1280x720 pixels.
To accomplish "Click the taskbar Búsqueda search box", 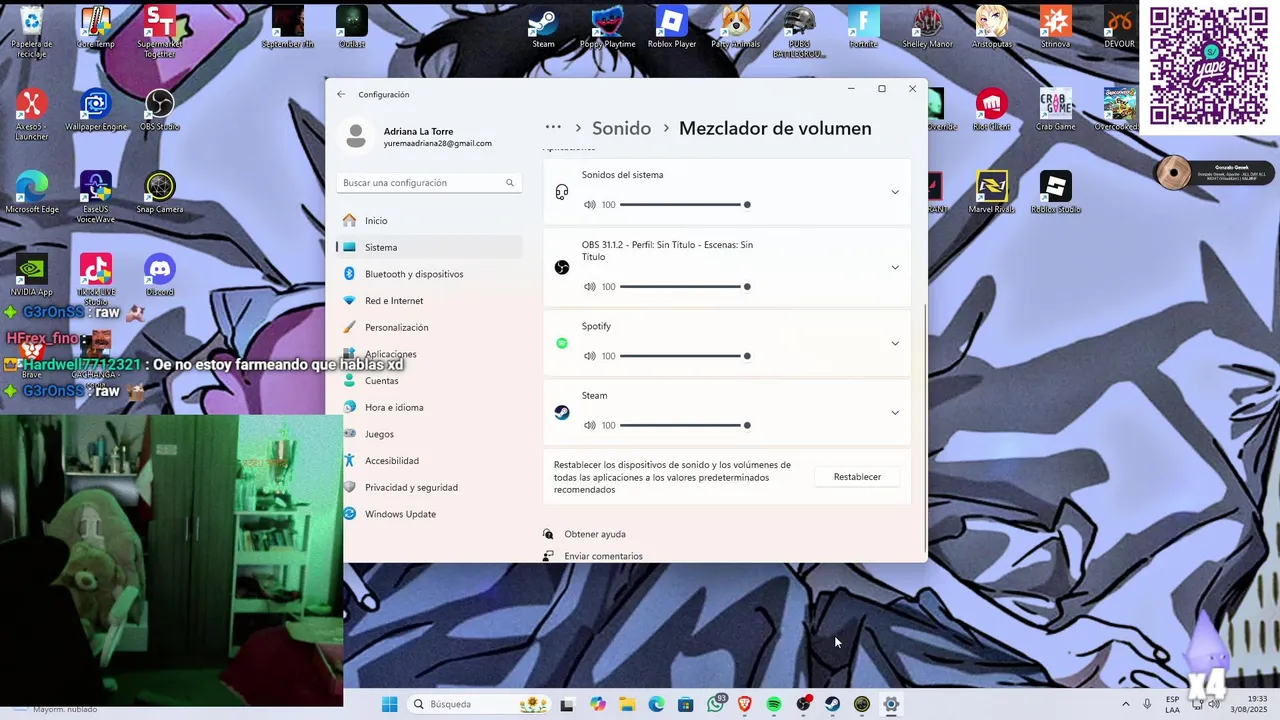I will coord(480,704).
